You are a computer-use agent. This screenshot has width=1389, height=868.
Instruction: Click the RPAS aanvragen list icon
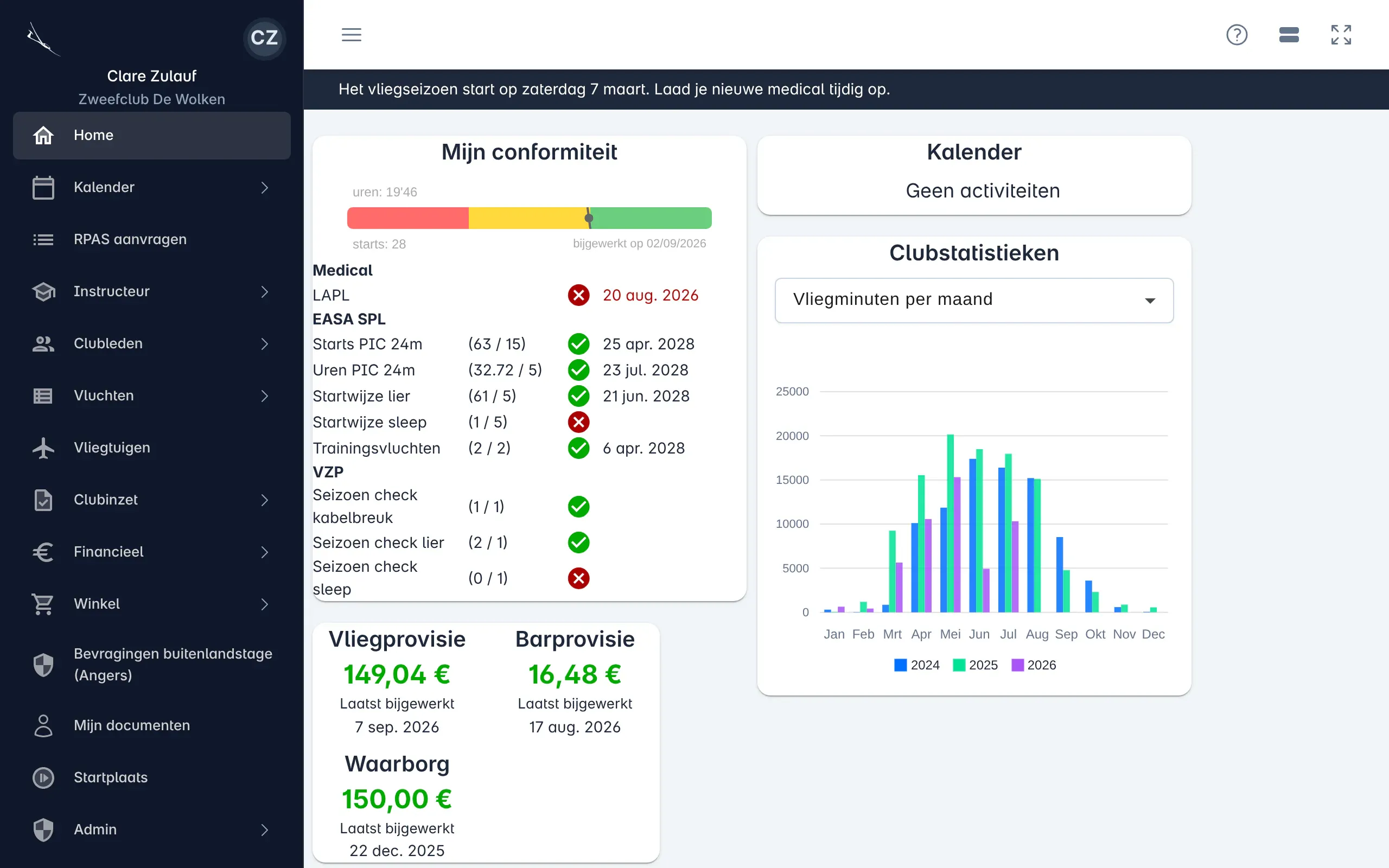43,239
